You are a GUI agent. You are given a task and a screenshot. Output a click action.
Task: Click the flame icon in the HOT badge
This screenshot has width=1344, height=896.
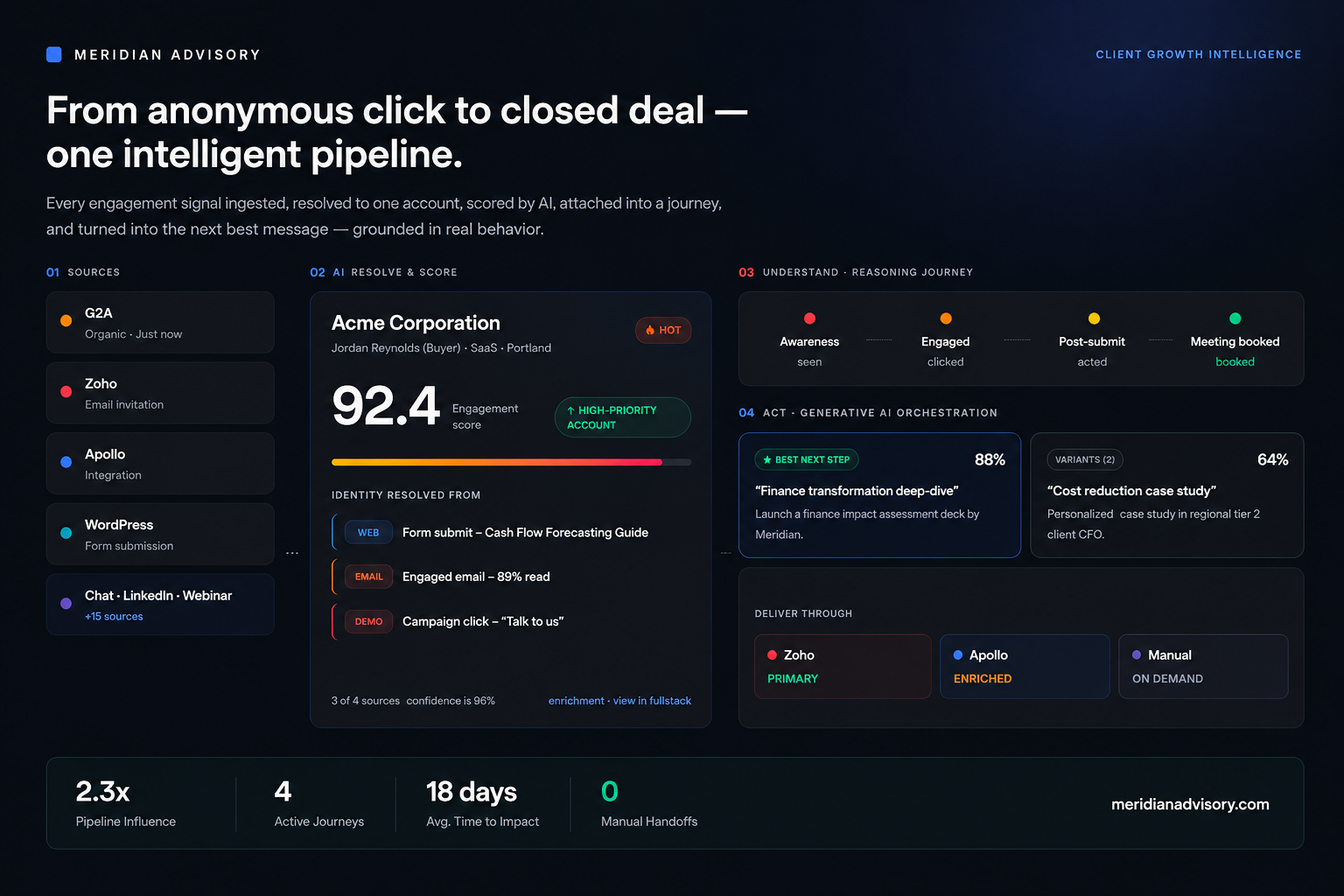point(650,330)
